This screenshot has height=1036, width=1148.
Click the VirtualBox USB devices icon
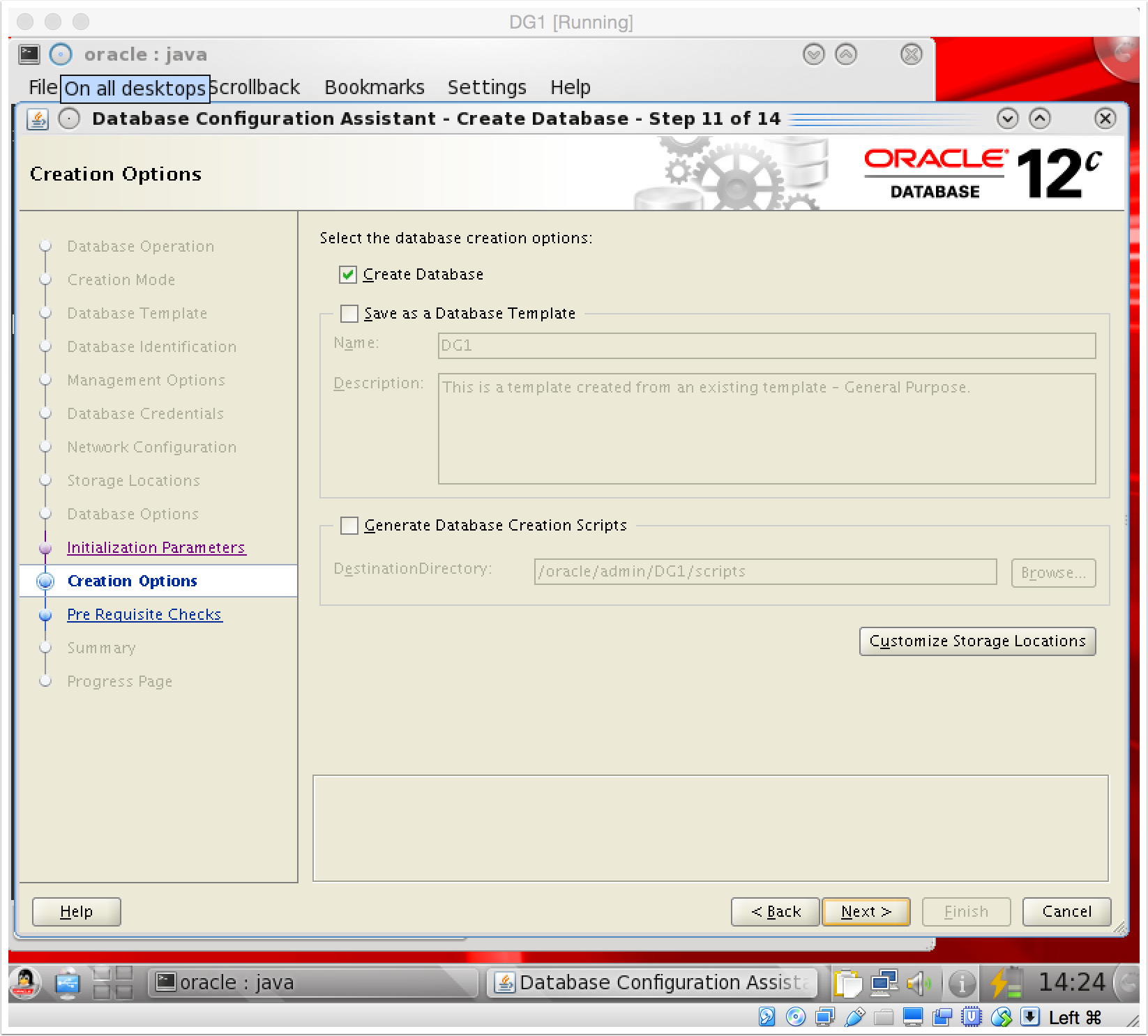coord(854,1017)
